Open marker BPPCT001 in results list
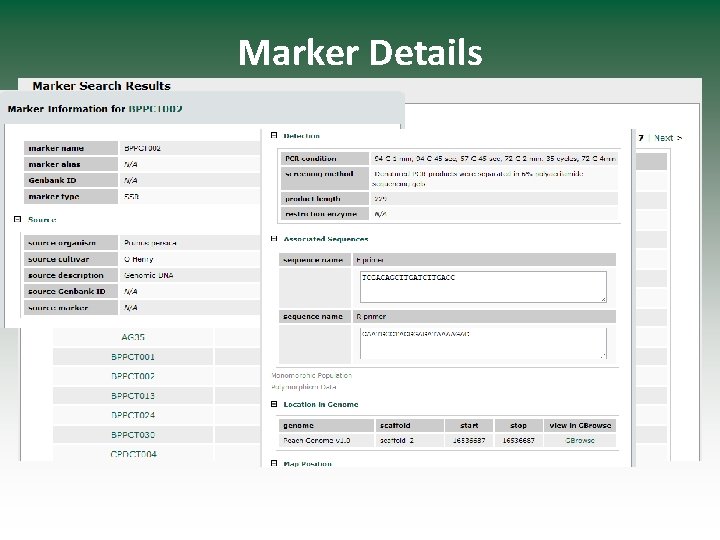Image resolution: width=720 pixels, height=540 pixels. coord(133,357)
